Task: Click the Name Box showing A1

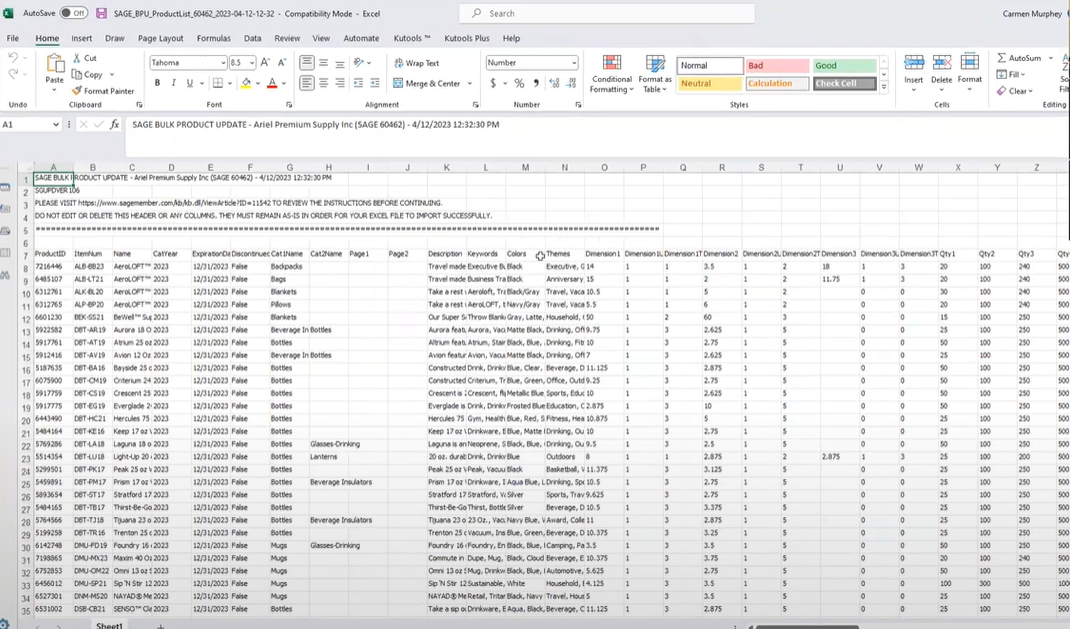Action: 27,125
